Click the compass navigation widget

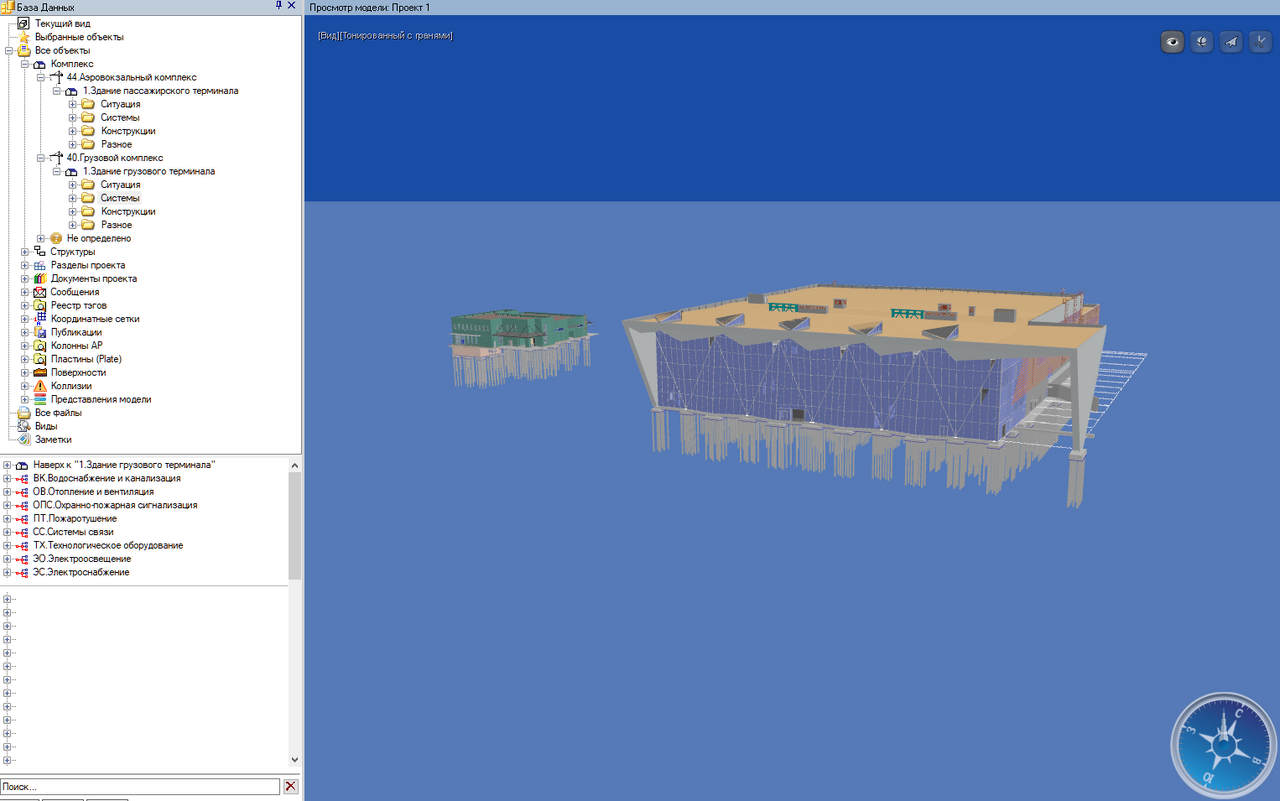coord(1224,745)
